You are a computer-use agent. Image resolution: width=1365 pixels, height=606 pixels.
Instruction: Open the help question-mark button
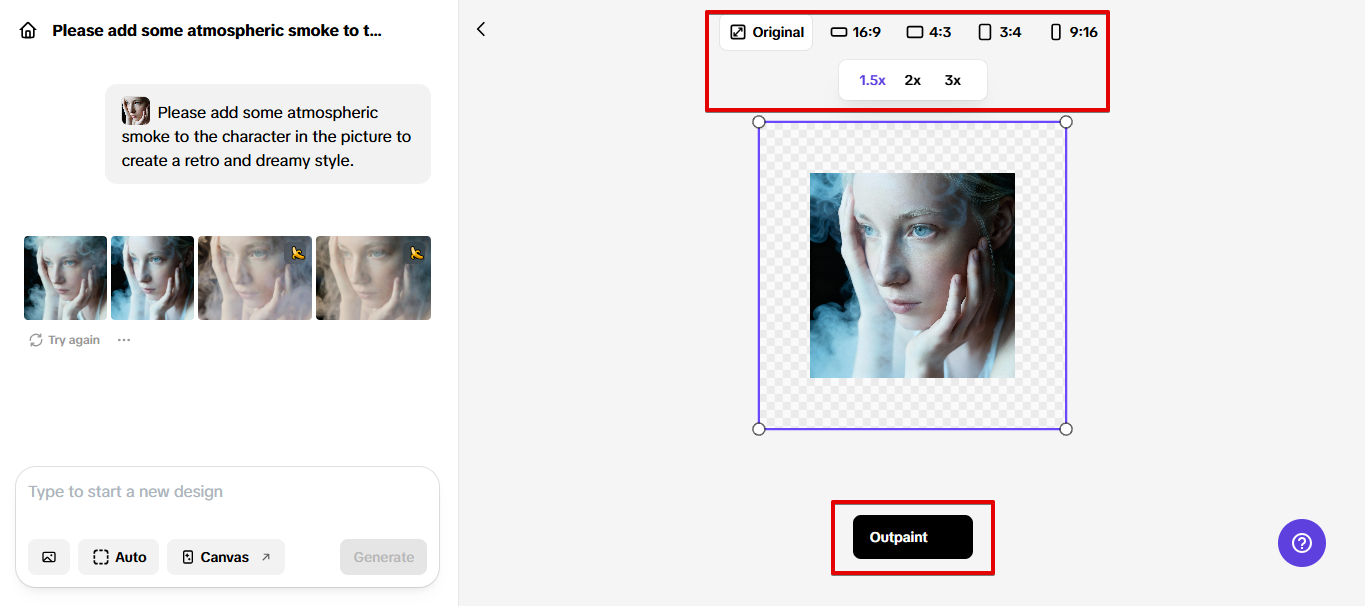click(x=1301, y=543)
